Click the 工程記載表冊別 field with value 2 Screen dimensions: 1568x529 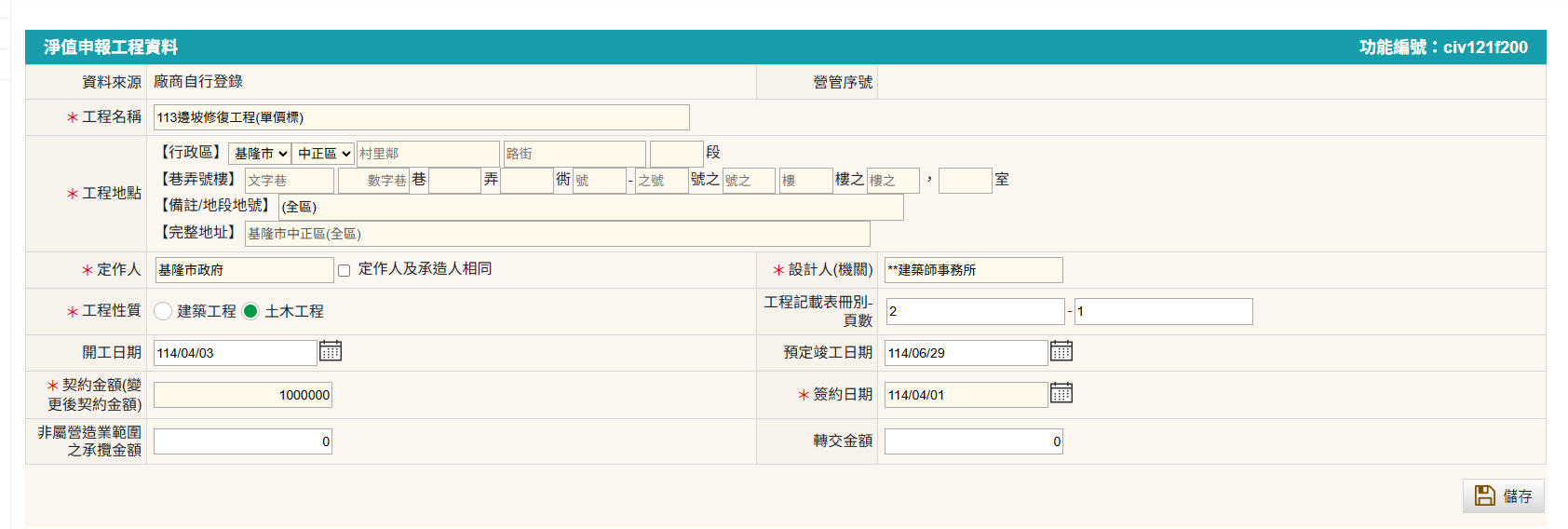pos(974,311)
